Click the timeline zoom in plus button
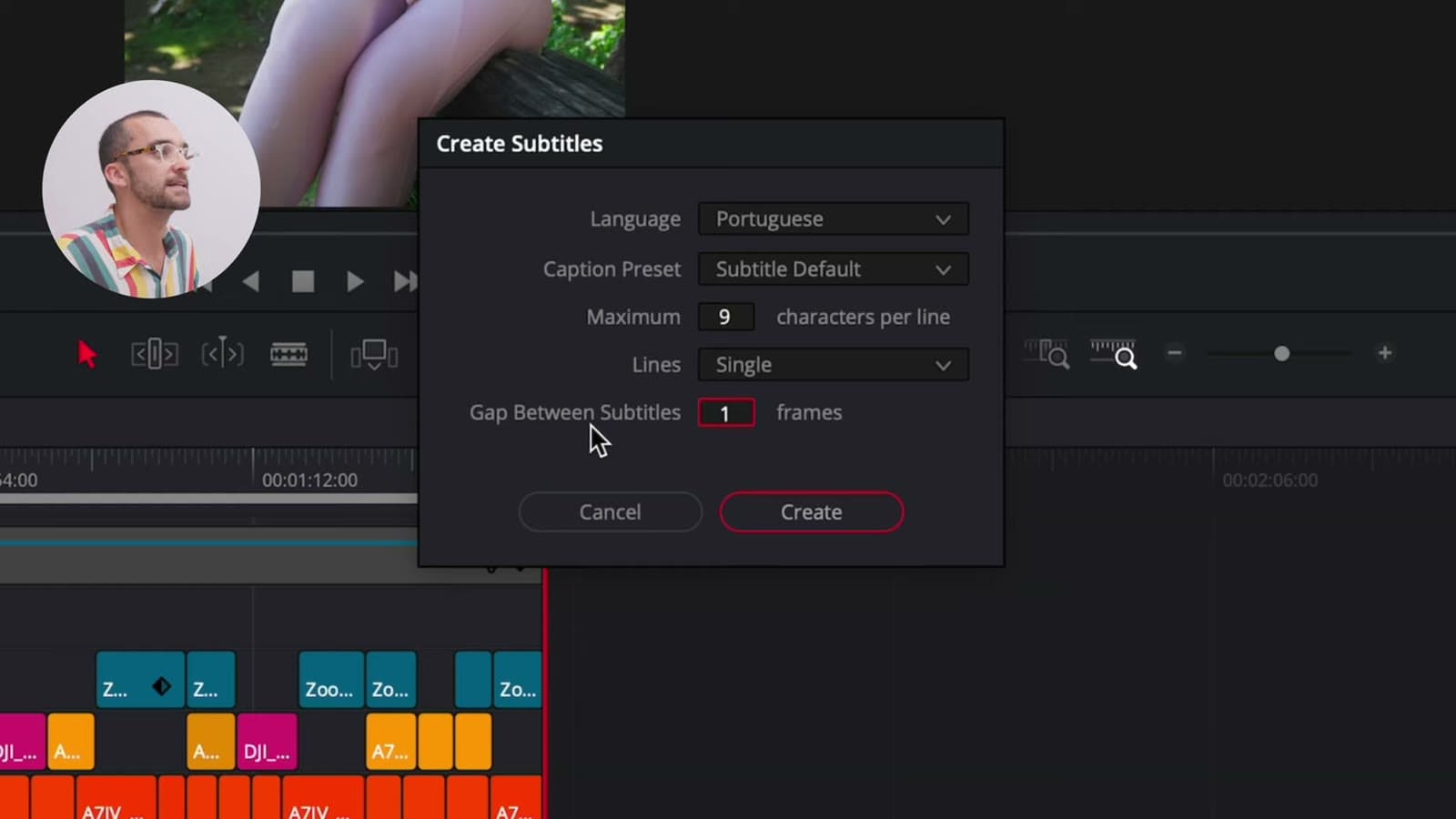The height and width of the screenshot is (819, 1456). 1385,353
